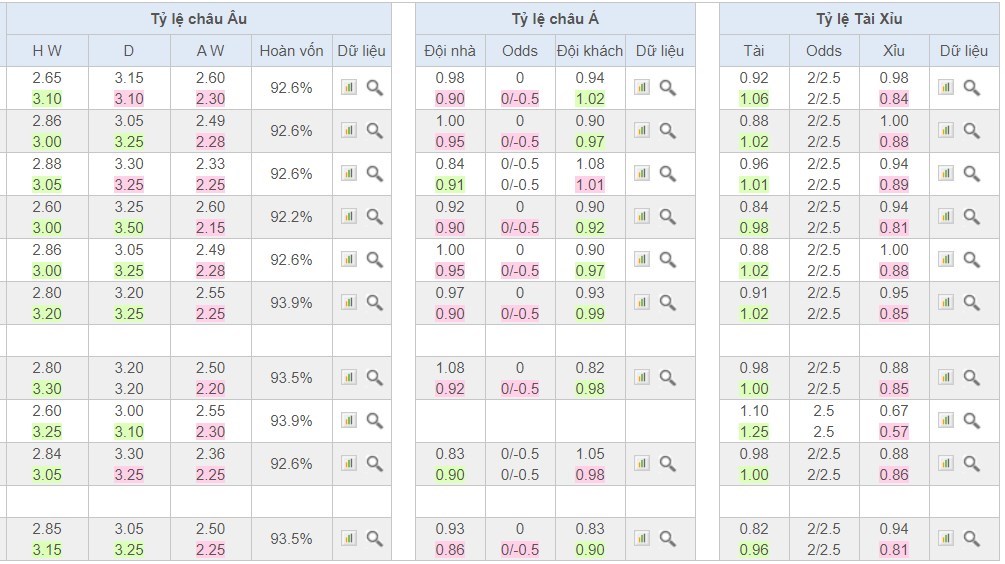Click magnifier in over/under row with Tài 1.10
The image size is (1005, 564).
coord(971,420)
